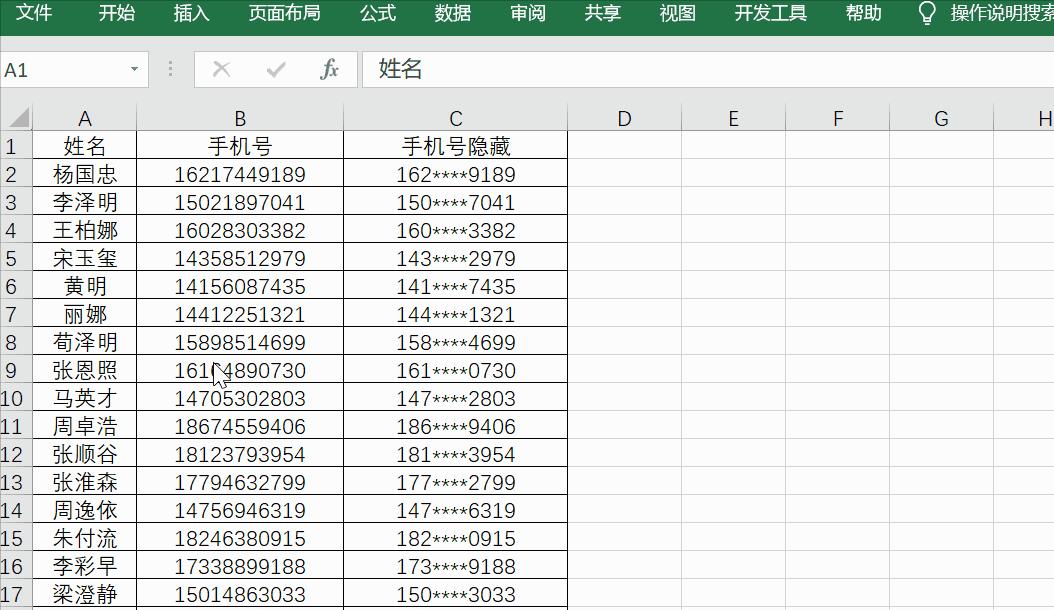The width and height of the screenshot is (1054, 610).
Task: Open the 页面布局 tab
Action: point(284,14)
